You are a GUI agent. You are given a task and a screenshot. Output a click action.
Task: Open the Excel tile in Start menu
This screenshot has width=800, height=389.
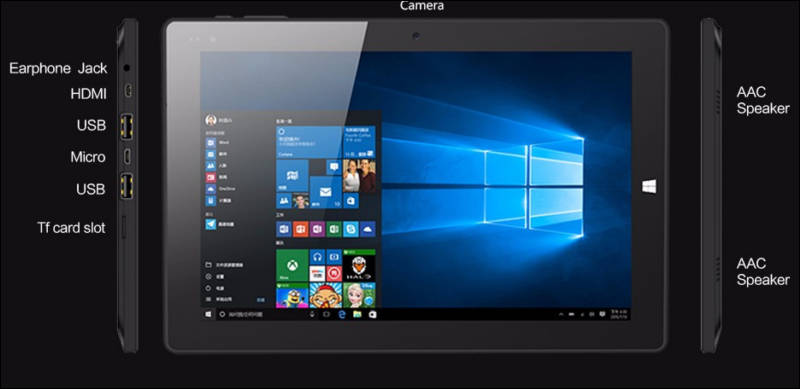334,229
